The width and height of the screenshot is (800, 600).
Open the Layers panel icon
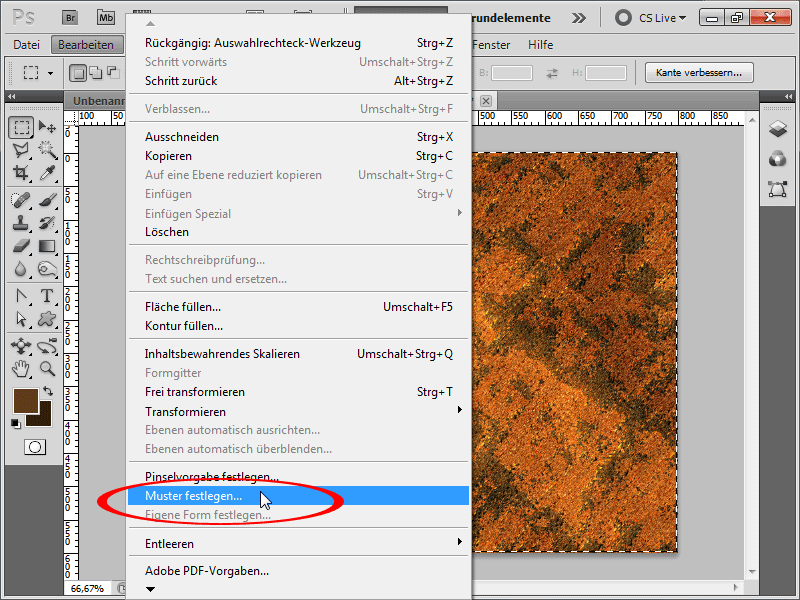tap(778, 129)
